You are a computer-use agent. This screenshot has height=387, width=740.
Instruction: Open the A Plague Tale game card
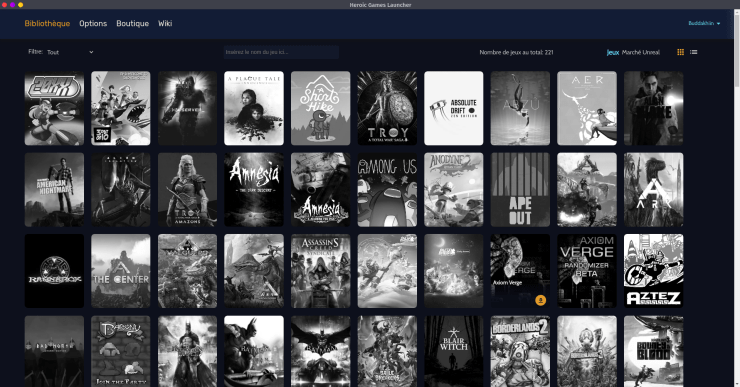point(254,108)
